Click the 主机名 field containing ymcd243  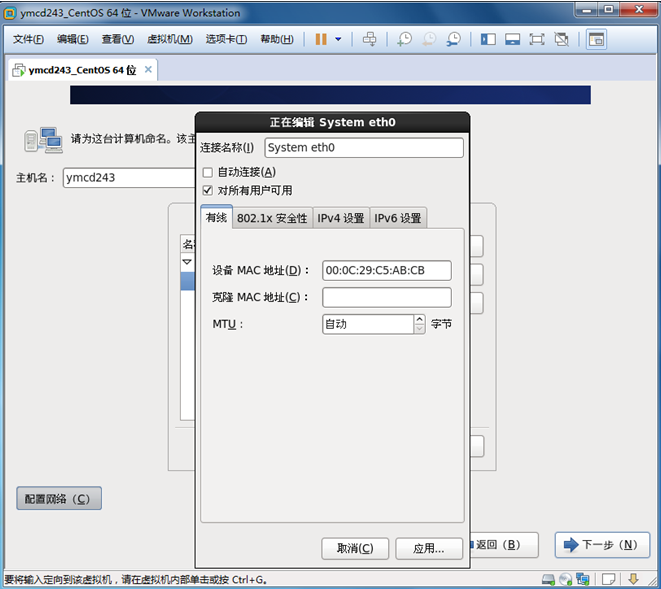click(129, 178)
